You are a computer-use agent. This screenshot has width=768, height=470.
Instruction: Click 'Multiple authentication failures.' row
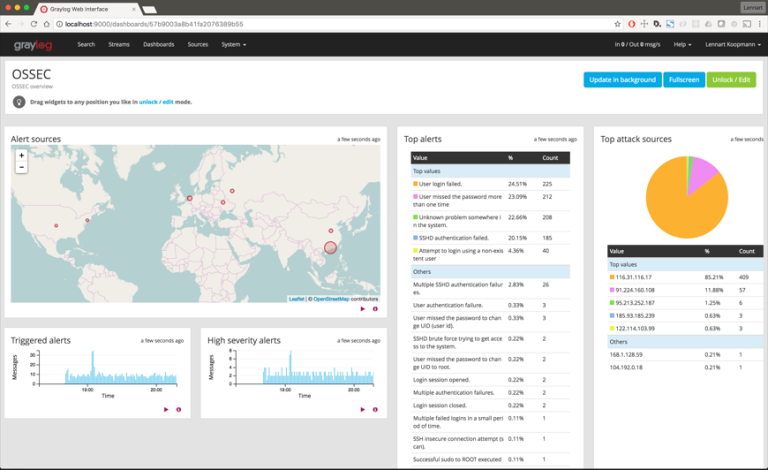click(x=490, y=393)
